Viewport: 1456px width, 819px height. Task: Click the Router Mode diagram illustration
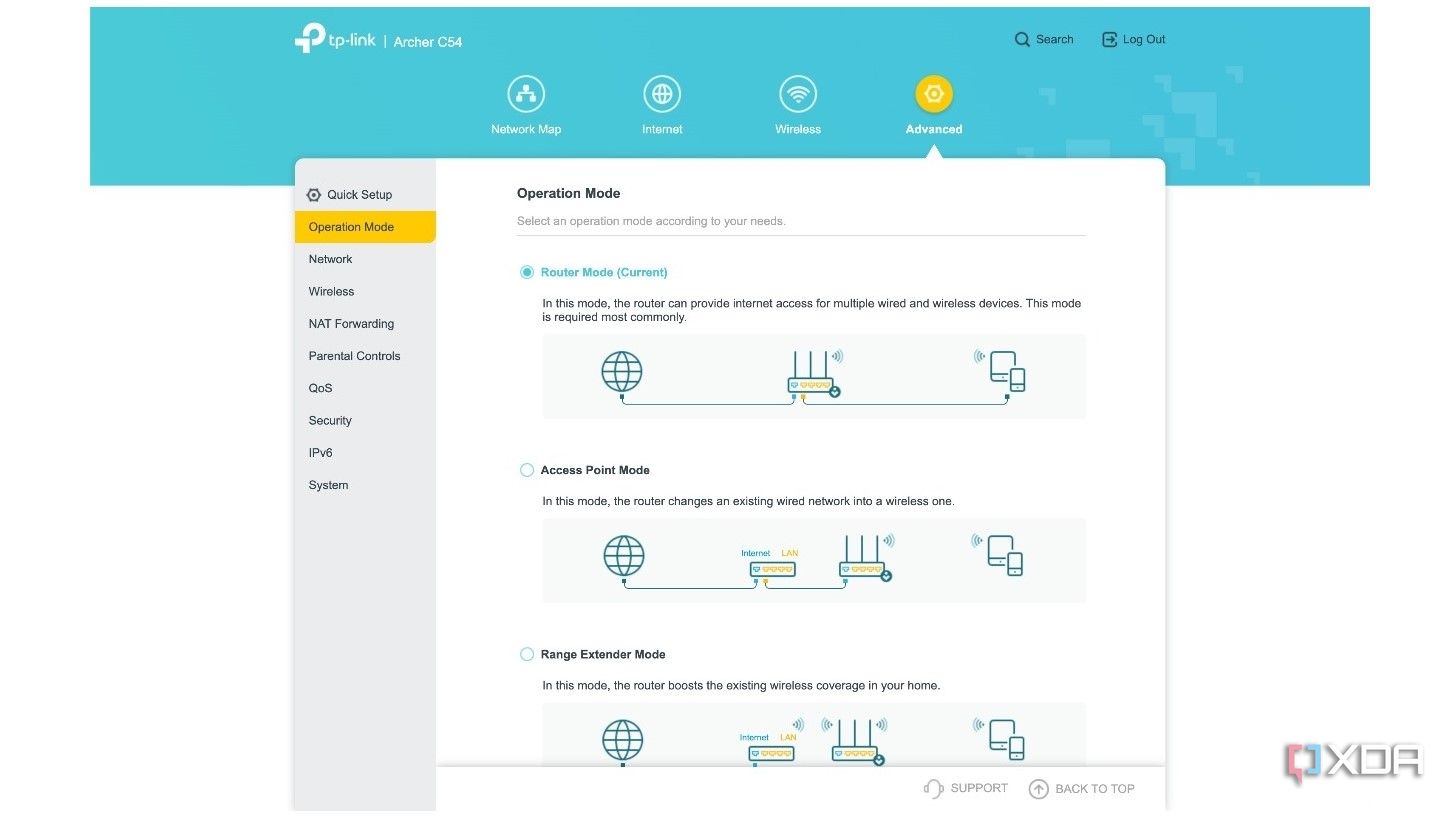[814, 376]
